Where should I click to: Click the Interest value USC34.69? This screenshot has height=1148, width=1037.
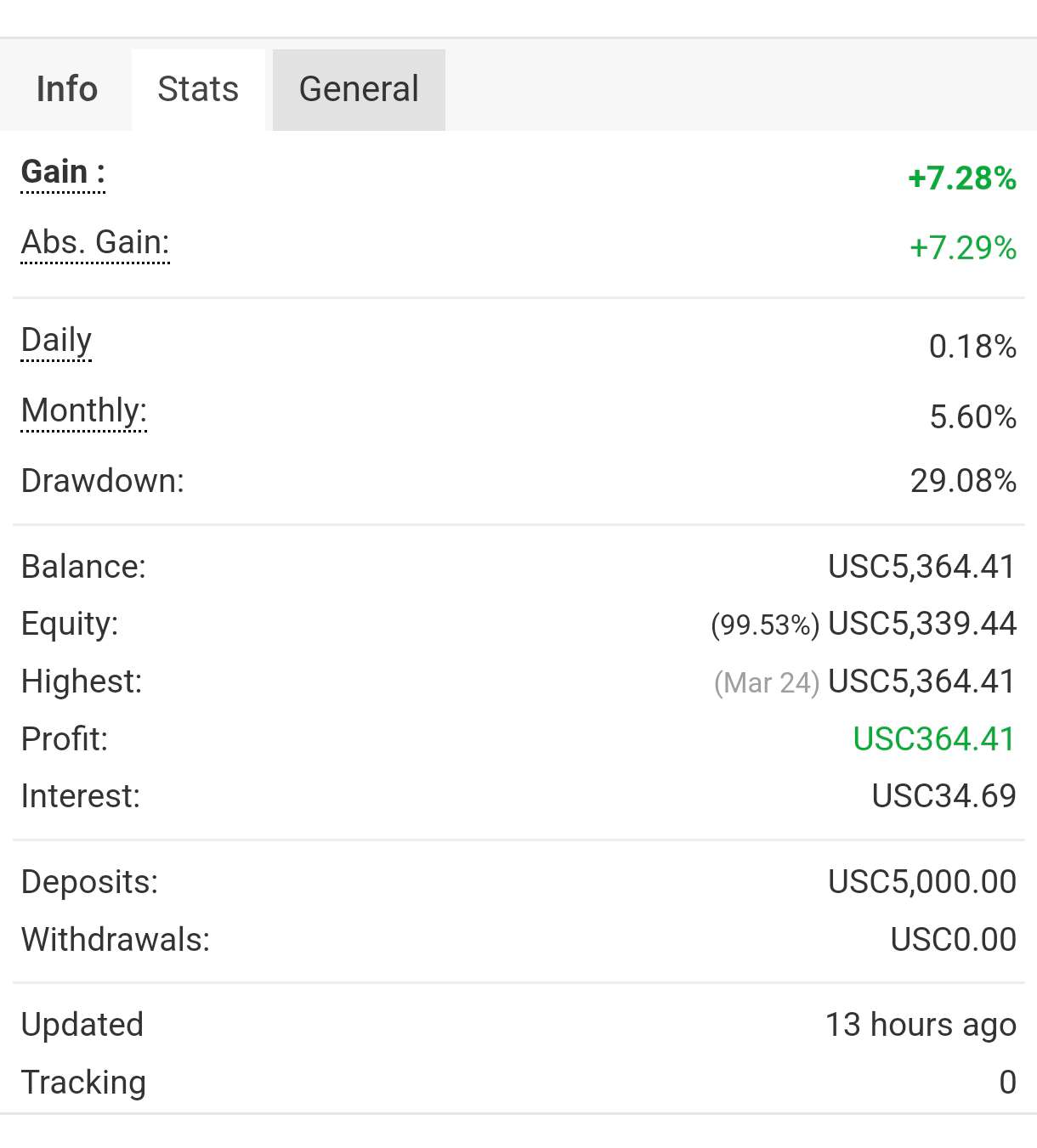943,796
